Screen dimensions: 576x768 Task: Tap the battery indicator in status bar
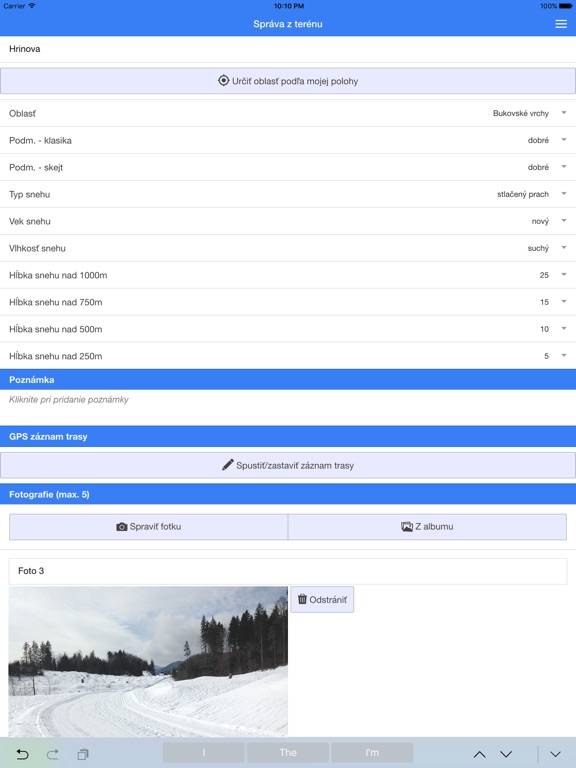565,6
